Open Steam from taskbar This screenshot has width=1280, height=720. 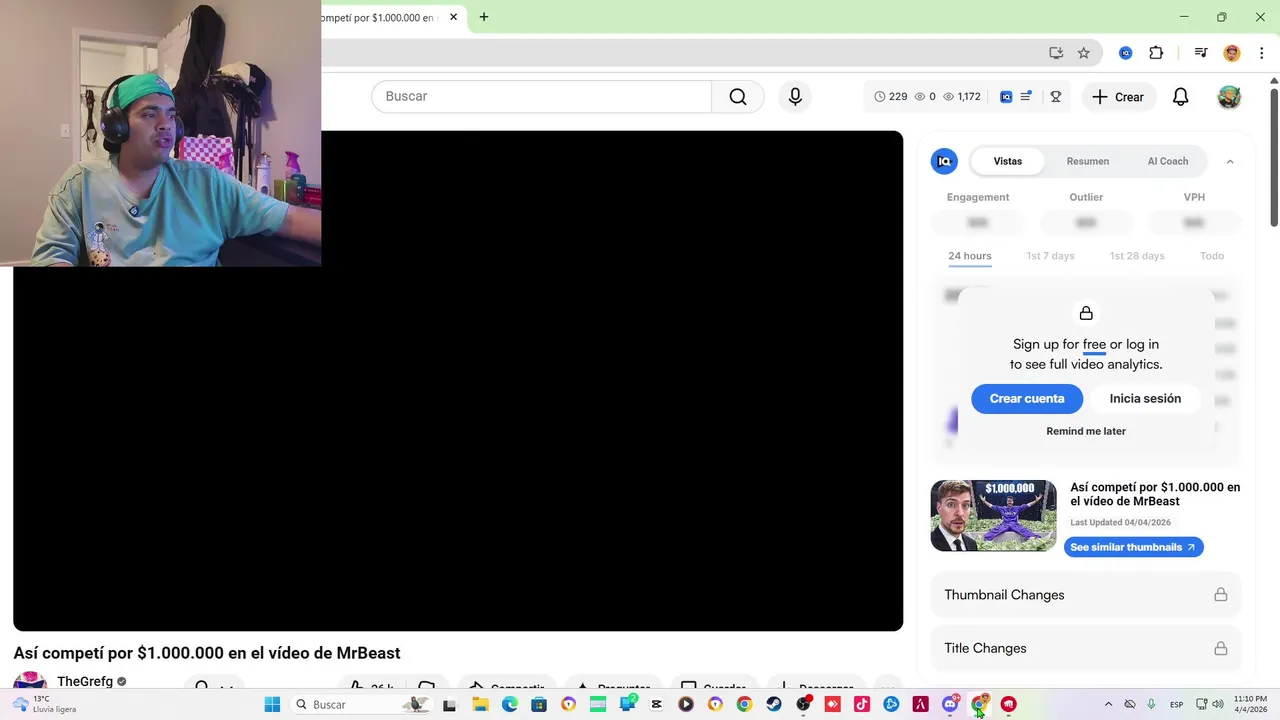(x=774, y=704)
